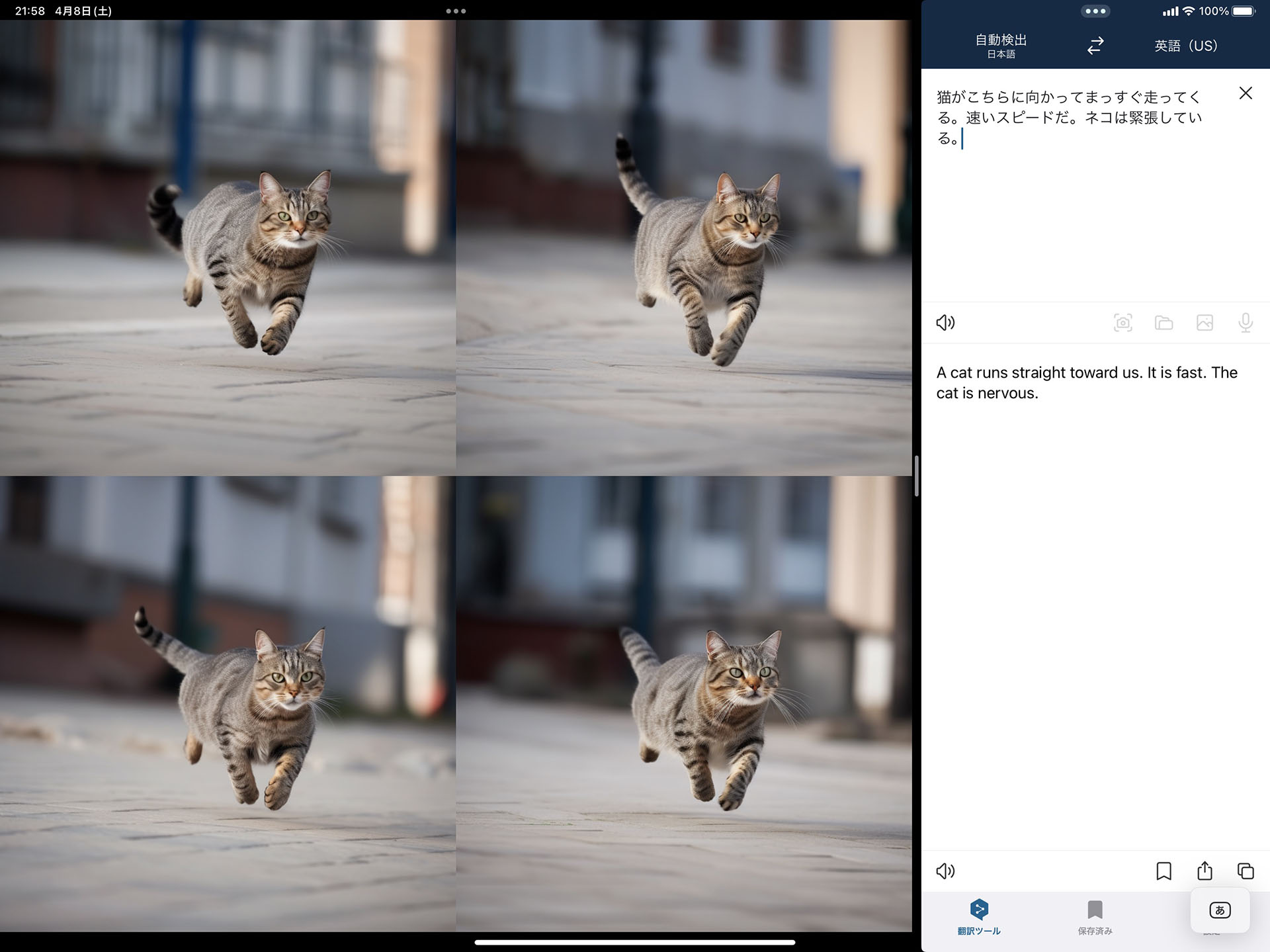Start voice input microphone icon
The image size is (1270, 952).
coord(1245,322)
